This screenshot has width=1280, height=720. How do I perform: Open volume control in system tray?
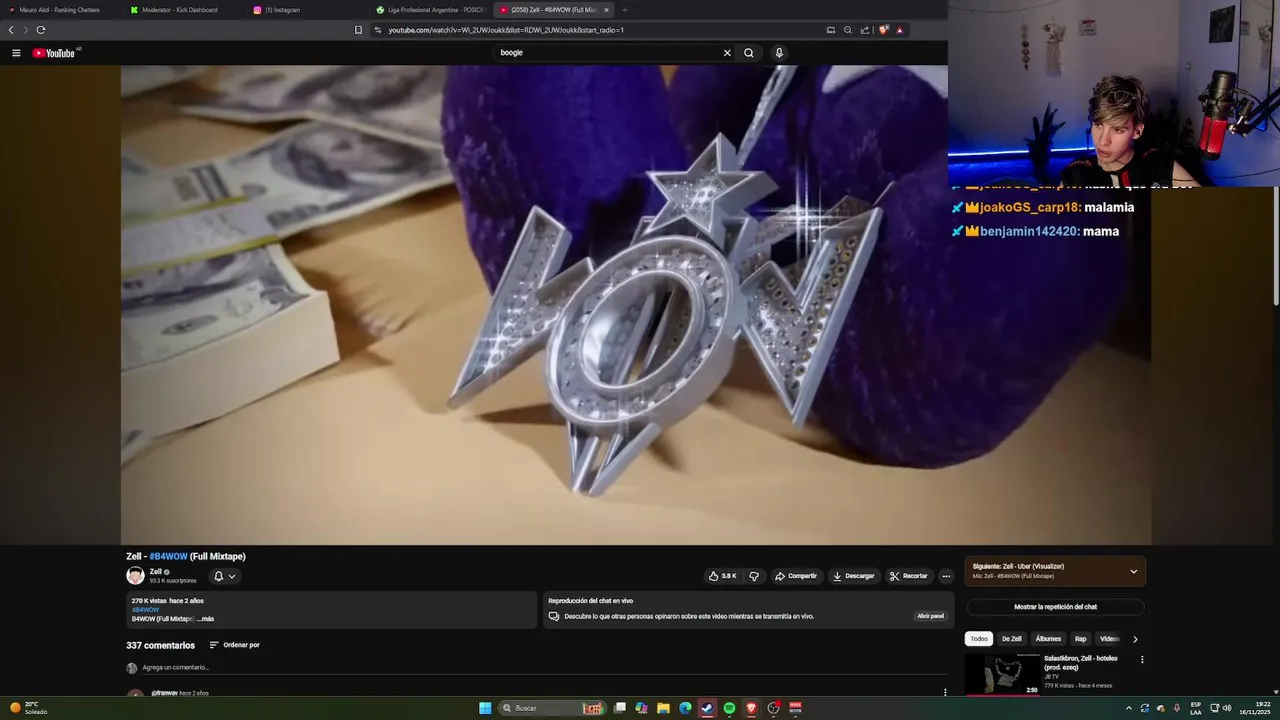(x=1227, y=708)
